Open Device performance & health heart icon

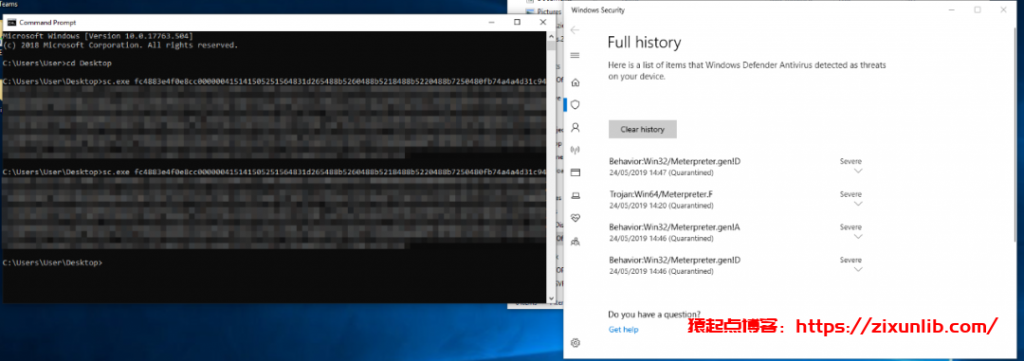[575, 217]
